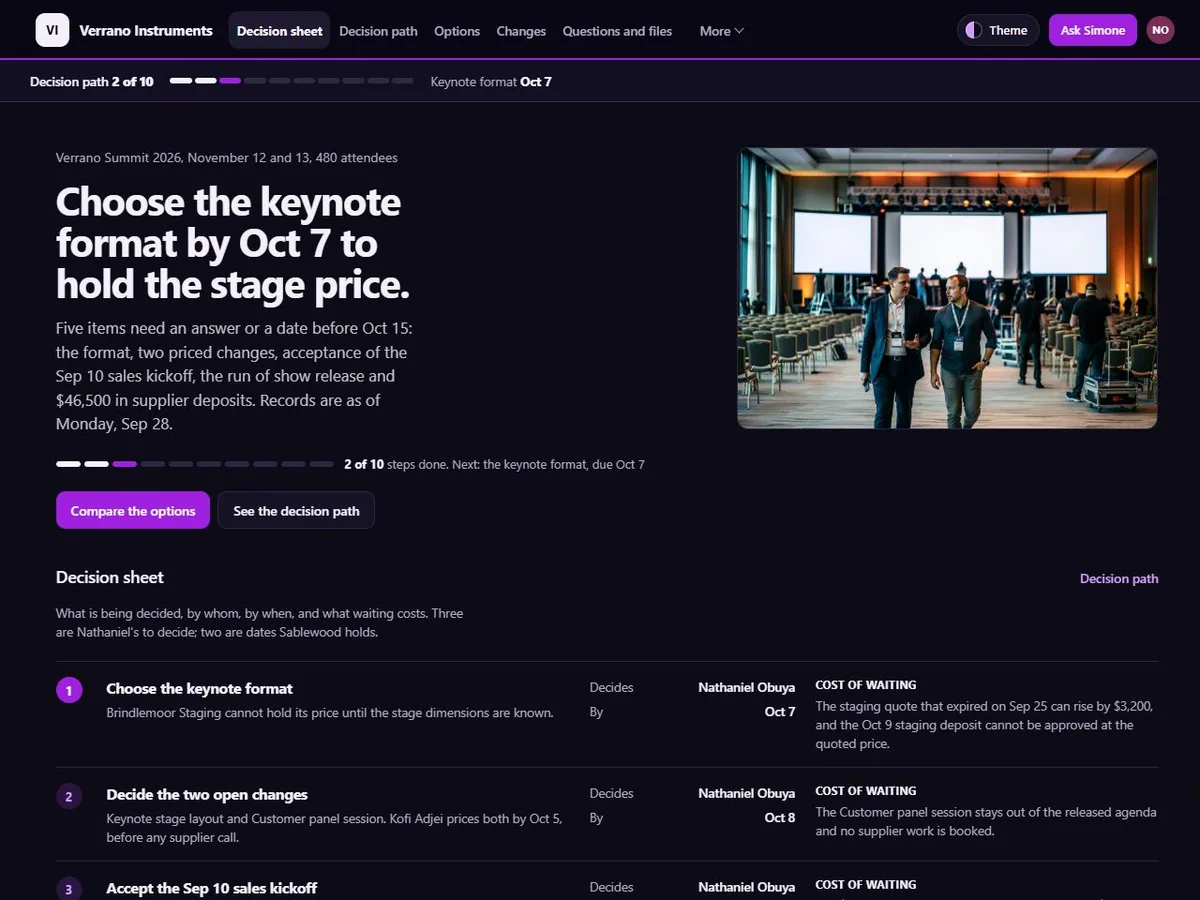
Task: Click the progress bar beside "2 of 10 steps done"
Action: 195,464
